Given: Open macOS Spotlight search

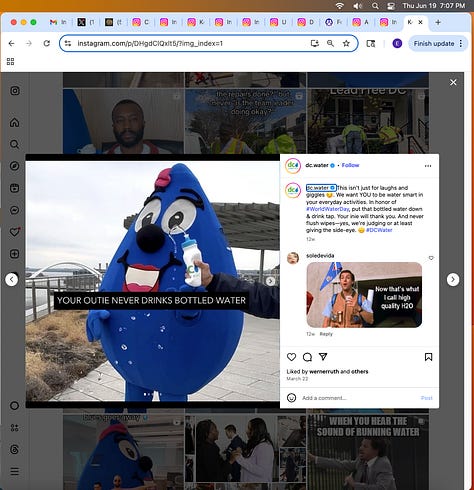Looking at the screenshot, I should tap(375, 6).
